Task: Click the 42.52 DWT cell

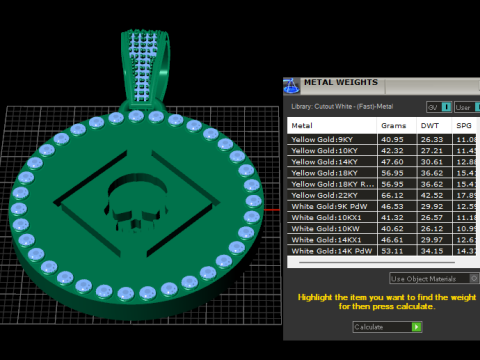Action: (434, 195)
